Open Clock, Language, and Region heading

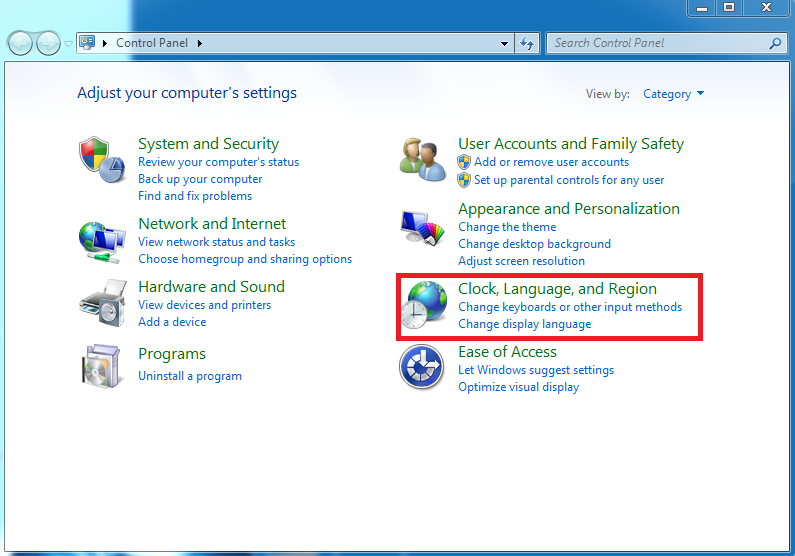pyautogui.click(x=557, y=289)
